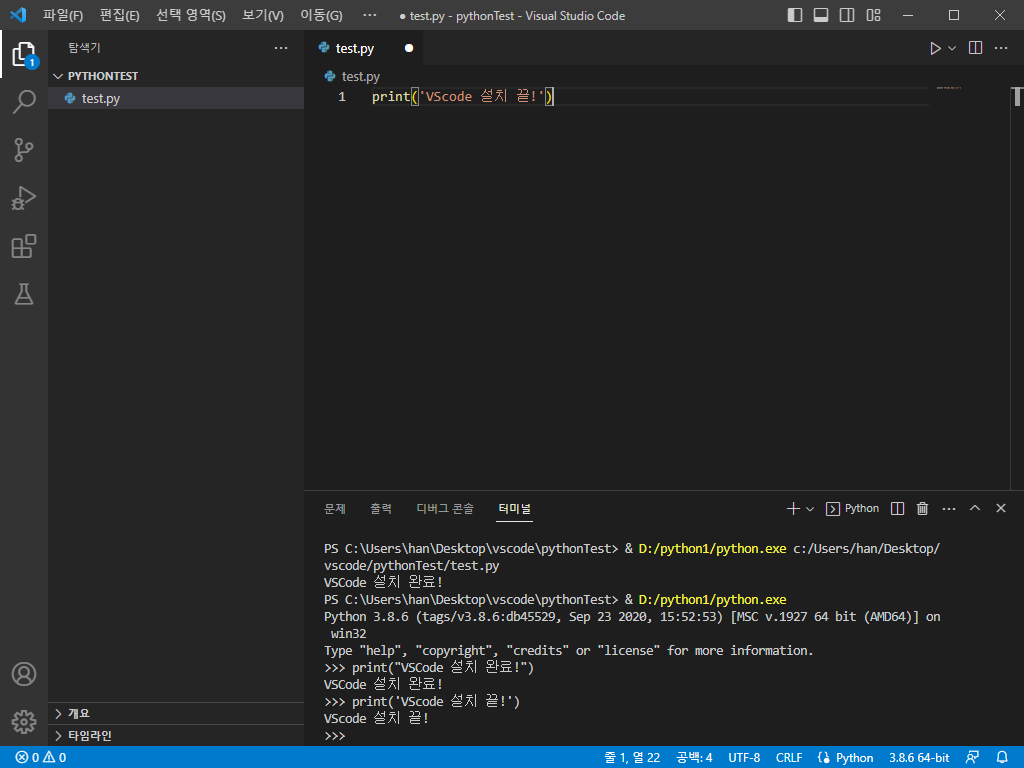Switch to the 문제 panel tab
This screenshot has width=1024, height=768.
(x=335, y=508)
